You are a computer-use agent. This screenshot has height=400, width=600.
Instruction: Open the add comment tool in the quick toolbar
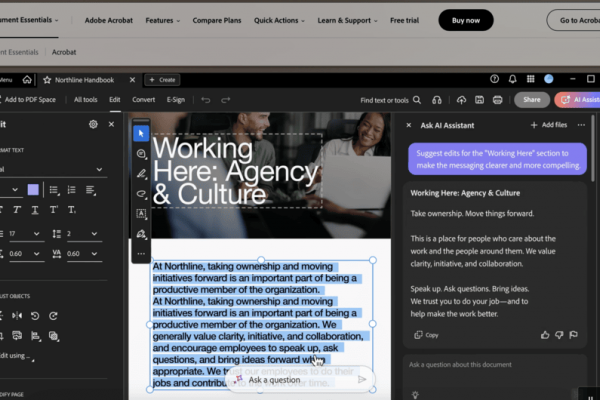coord(141,153)
